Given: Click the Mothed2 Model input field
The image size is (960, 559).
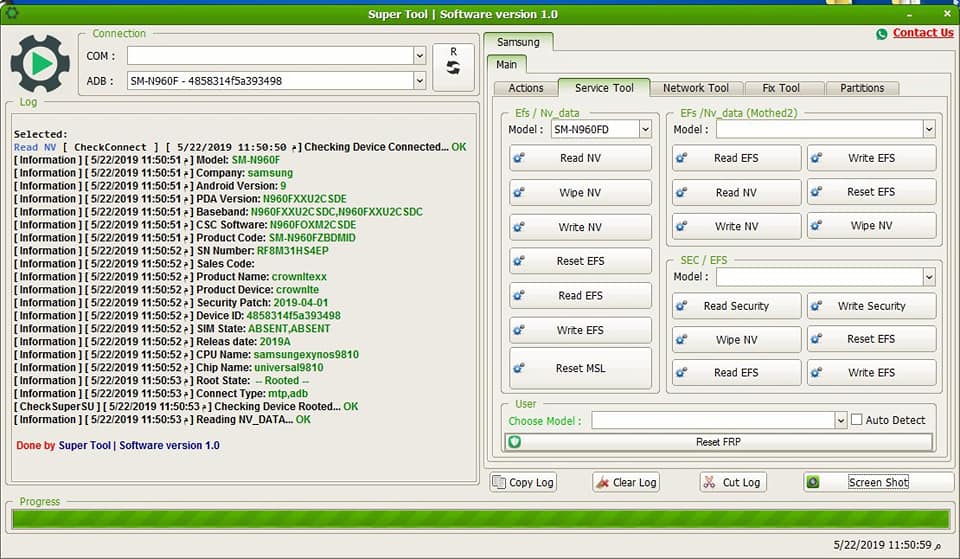Looking at the screenshot, I should pos(820,129).
